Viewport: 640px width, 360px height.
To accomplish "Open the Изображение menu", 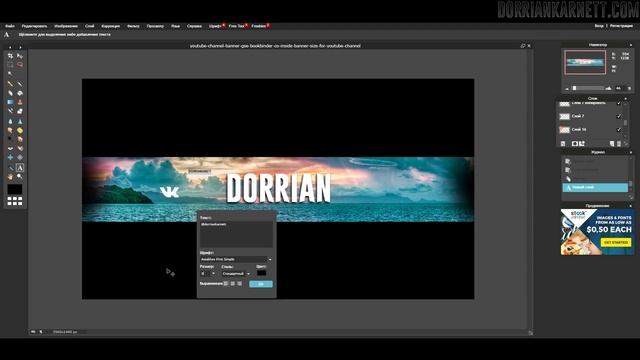I will (66, 26).
